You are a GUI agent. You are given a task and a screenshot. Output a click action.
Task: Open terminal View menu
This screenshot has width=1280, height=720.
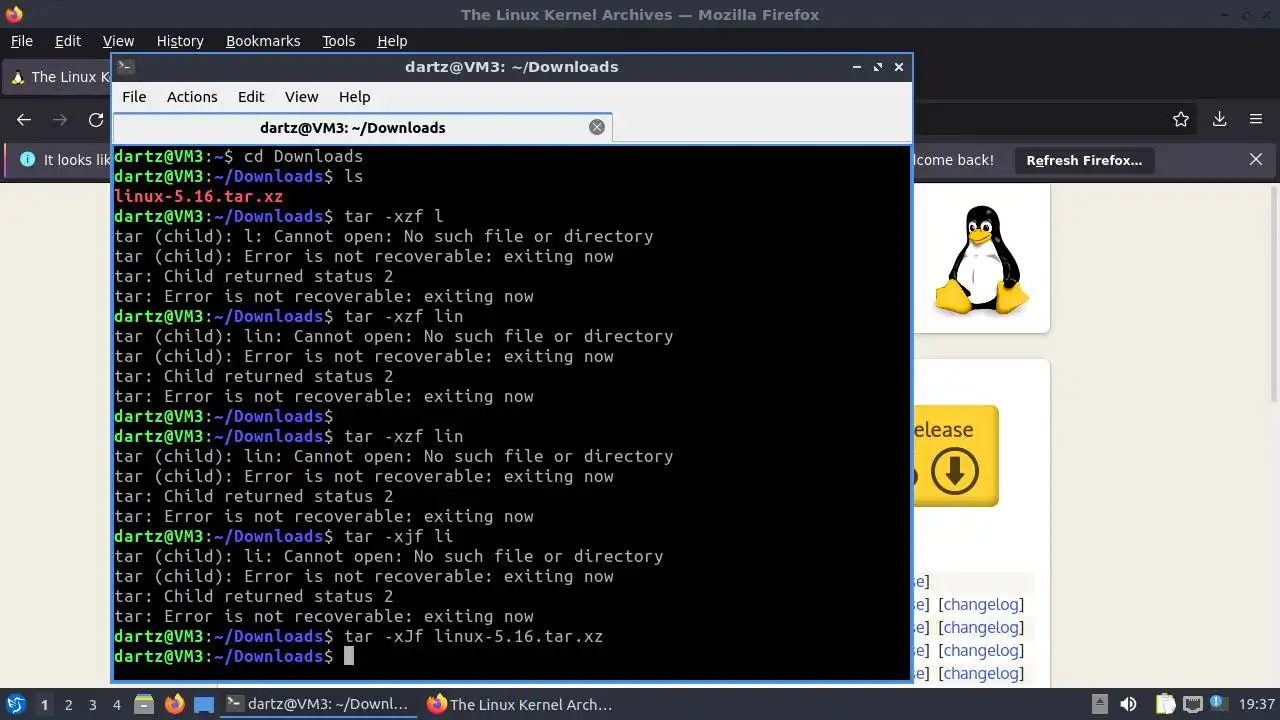tap(301, 97)
